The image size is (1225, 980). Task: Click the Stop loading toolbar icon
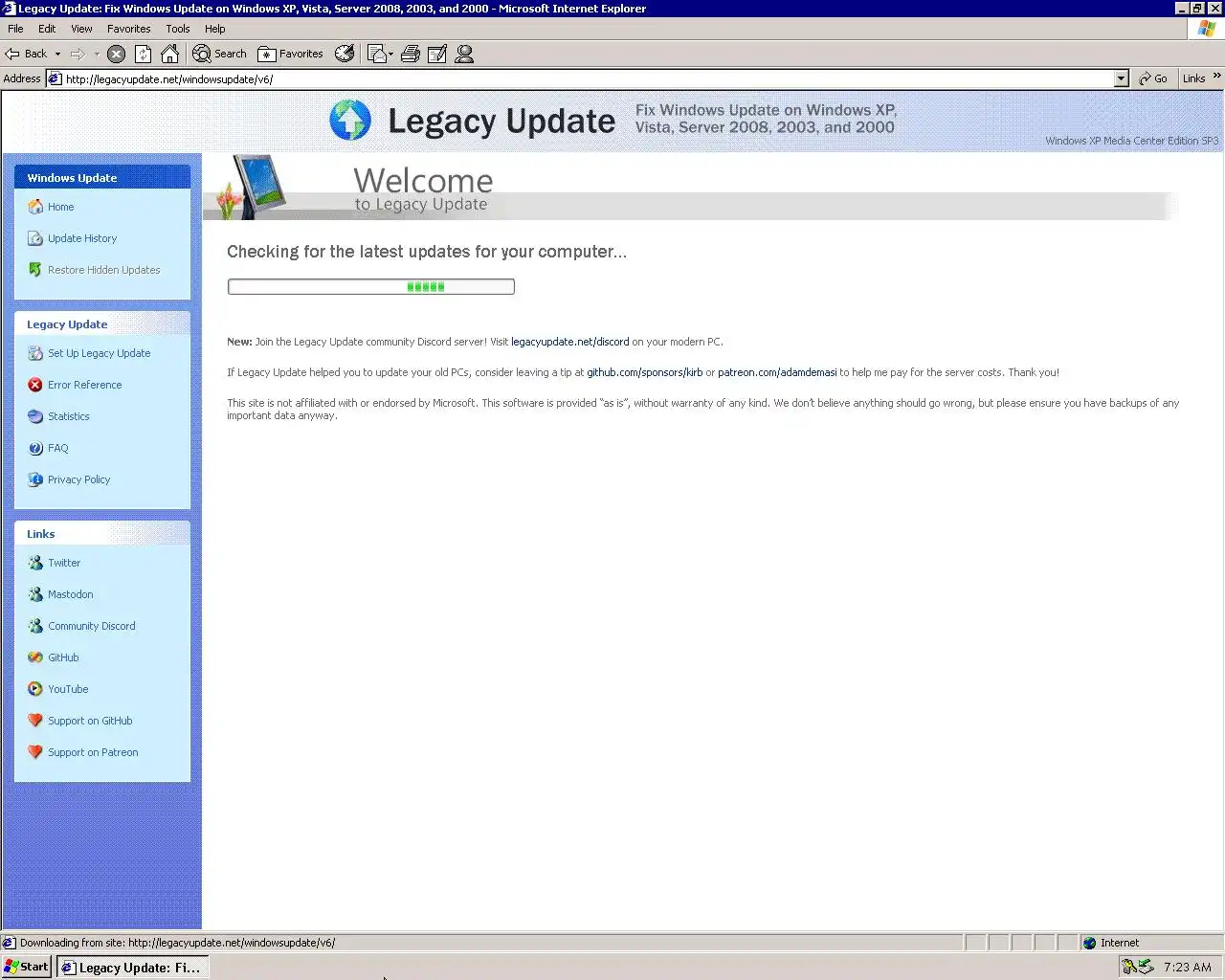[116, 55]
